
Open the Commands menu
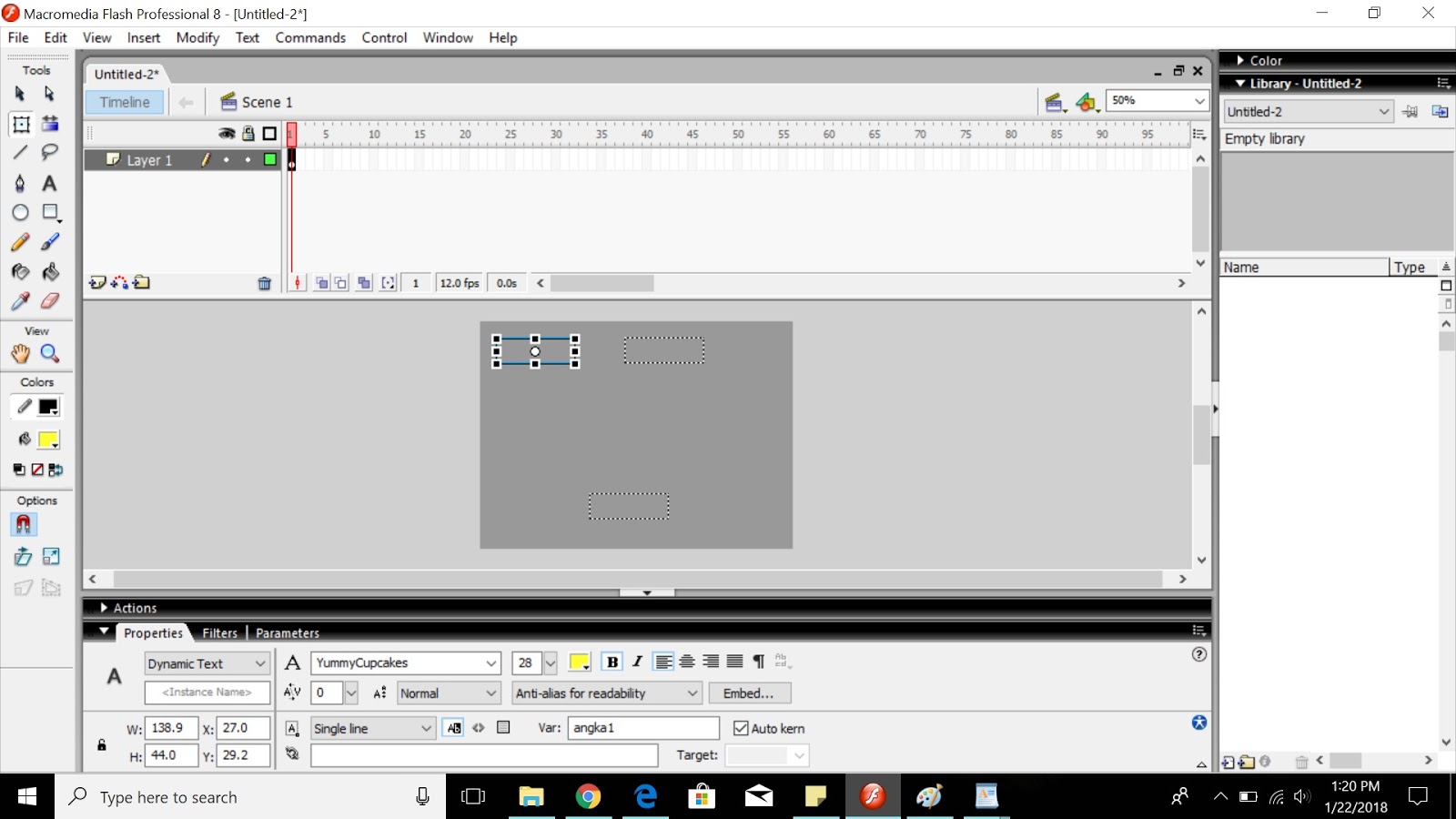click(x=310, y=37)
